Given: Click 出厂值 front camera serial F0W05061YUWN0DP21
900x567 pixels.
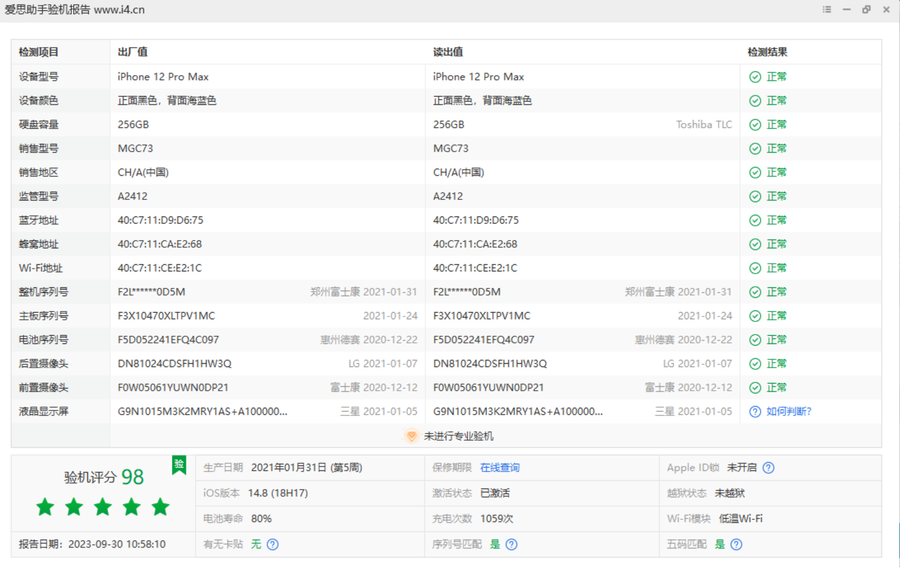Looking at the screenshot, I should [173, 388].
